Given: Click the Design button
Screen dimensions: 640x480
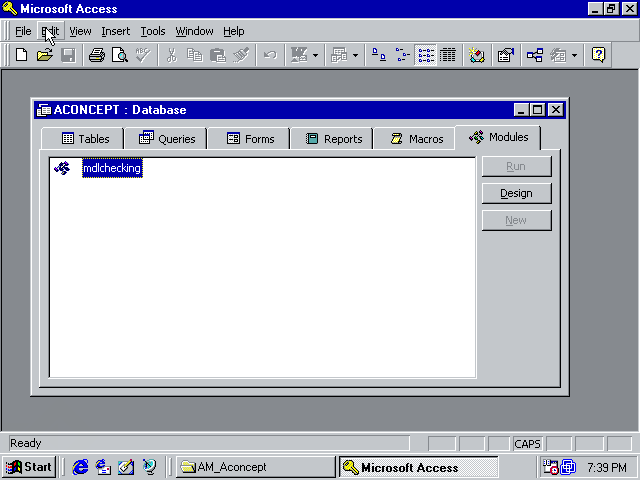Looking at the screenshot, I should pos(517,193).
